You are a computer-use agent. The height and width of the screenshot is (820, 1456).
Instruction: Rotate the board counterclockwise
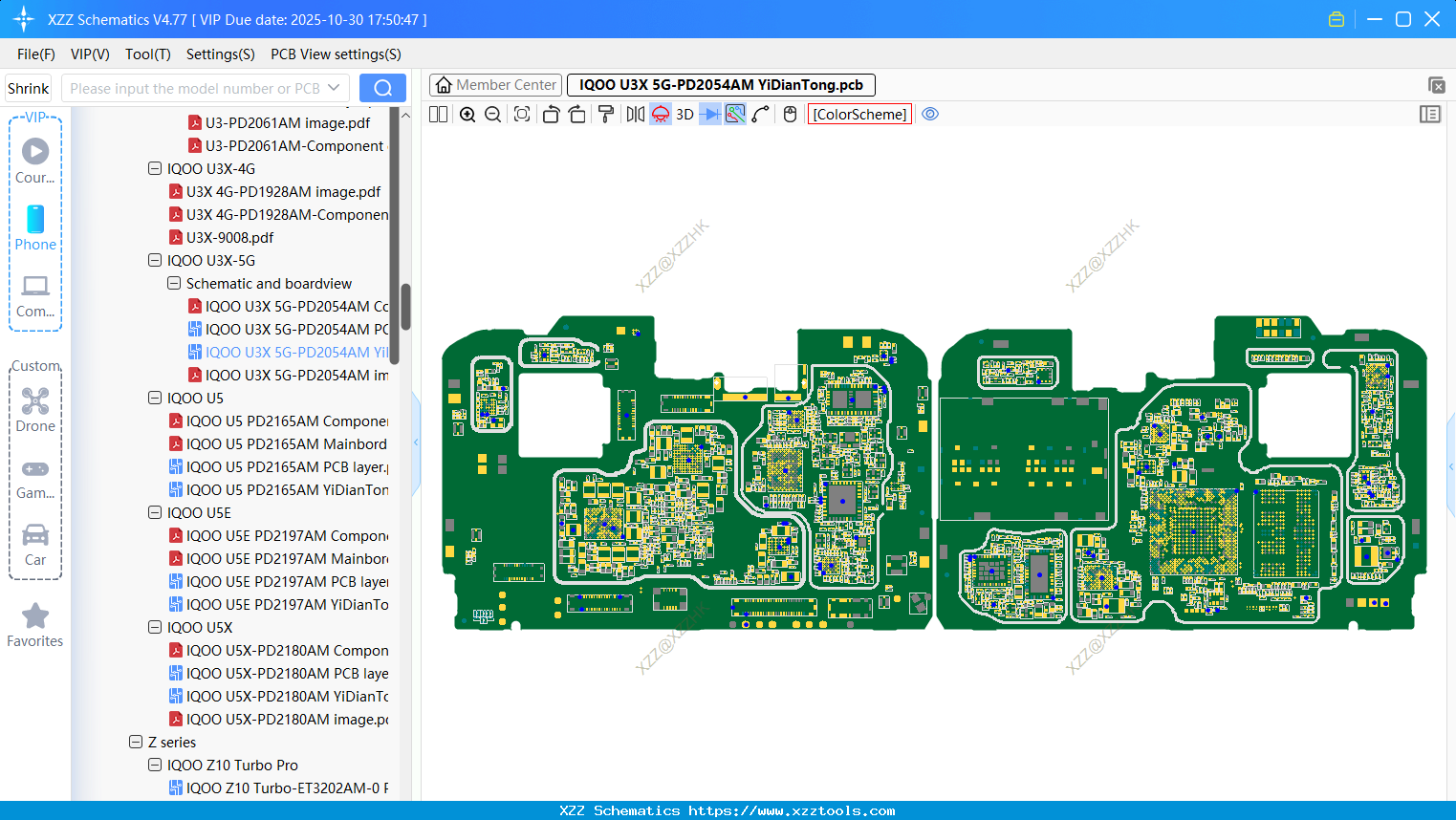[551, 115]
